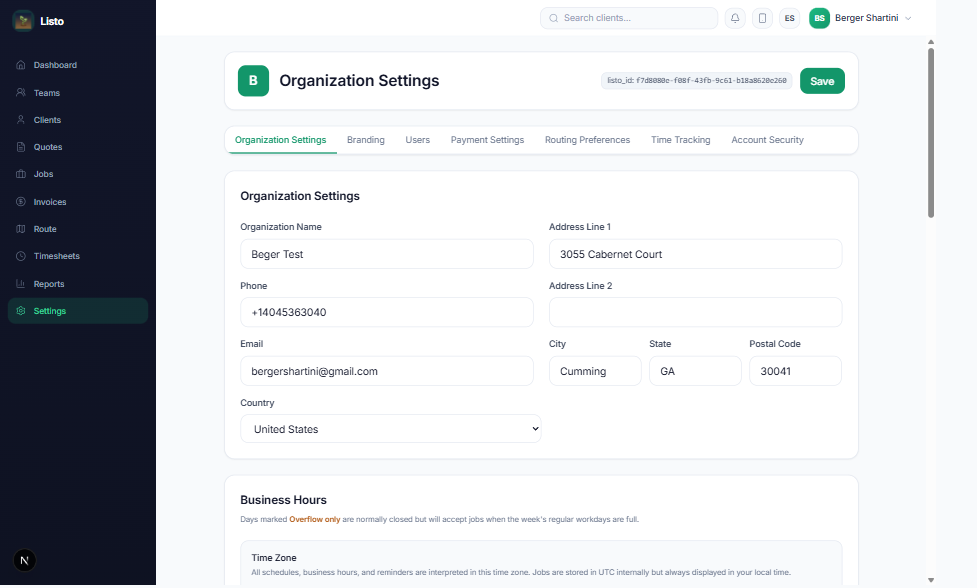The width and height of the screenshot is (977, 588).
Task: Click the Timesheets clock icon
Action: 21,256
